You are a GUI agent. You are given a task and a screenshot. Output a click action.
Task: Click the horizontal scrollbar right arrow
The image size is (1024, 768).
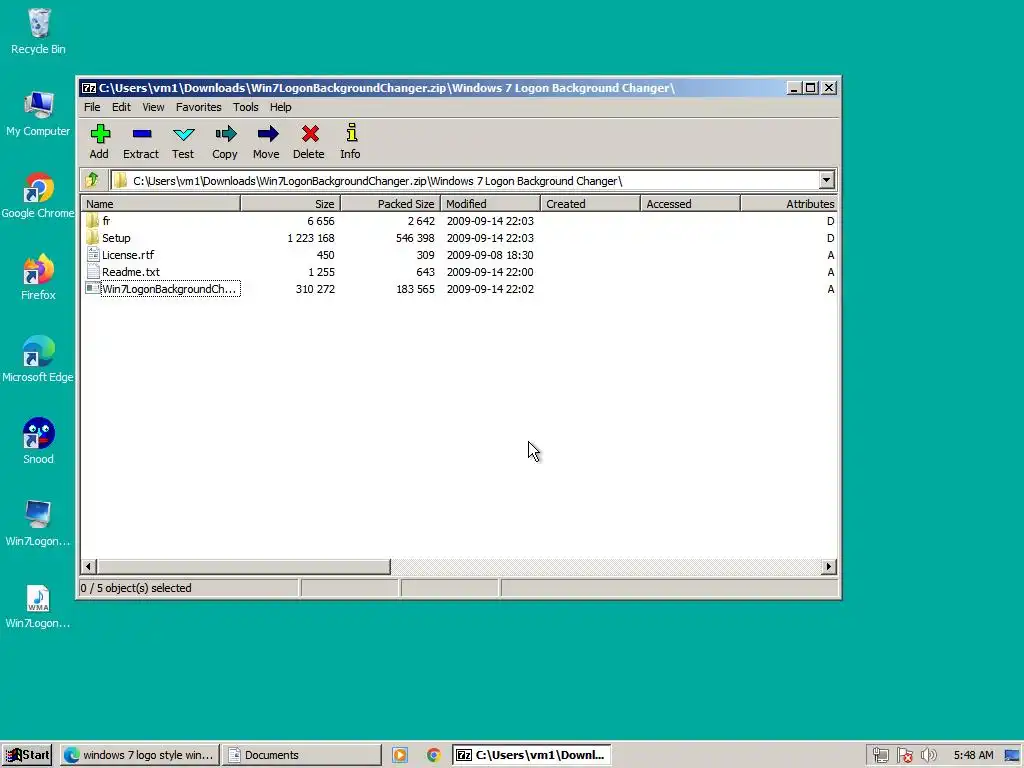click(829, 566)
